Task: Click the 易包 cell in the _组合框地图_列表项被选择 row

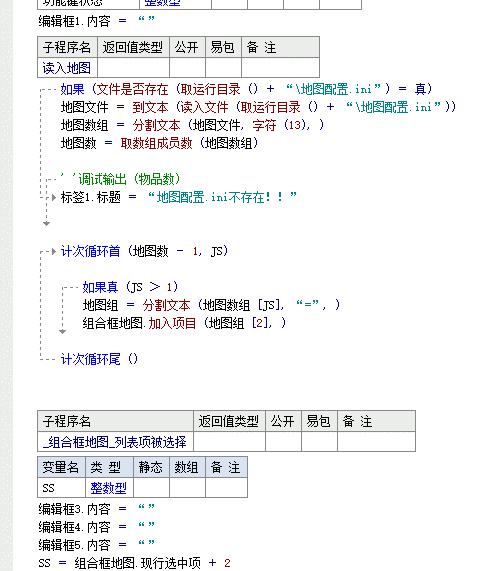Action: [319, 442]
